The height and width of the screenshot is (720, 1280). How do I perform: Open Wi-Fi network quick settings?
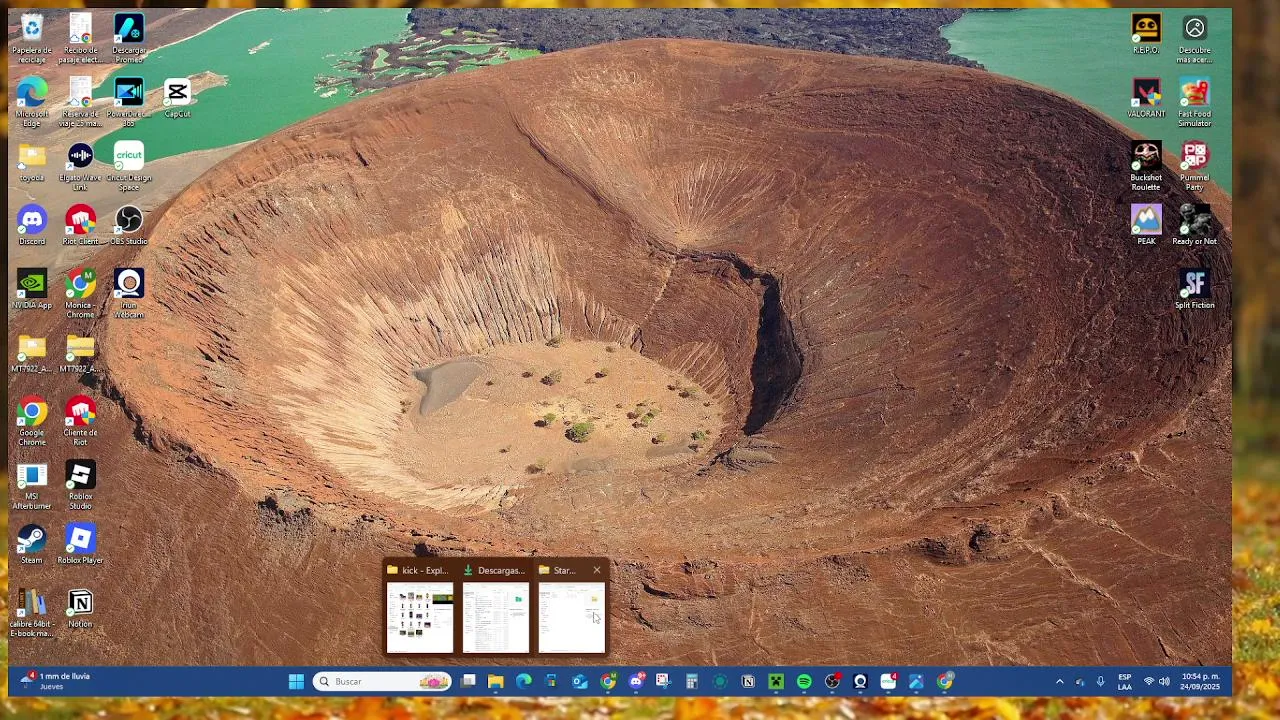(1149, 682)
